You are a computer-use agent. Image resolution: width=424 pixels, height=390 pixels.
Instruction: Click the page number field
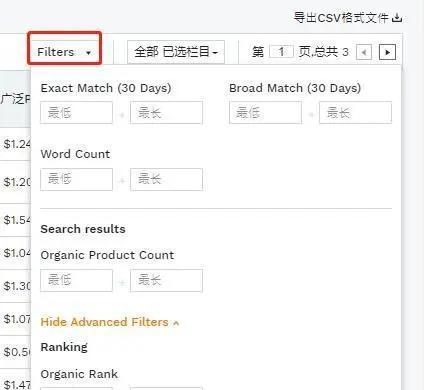(281, 52)
